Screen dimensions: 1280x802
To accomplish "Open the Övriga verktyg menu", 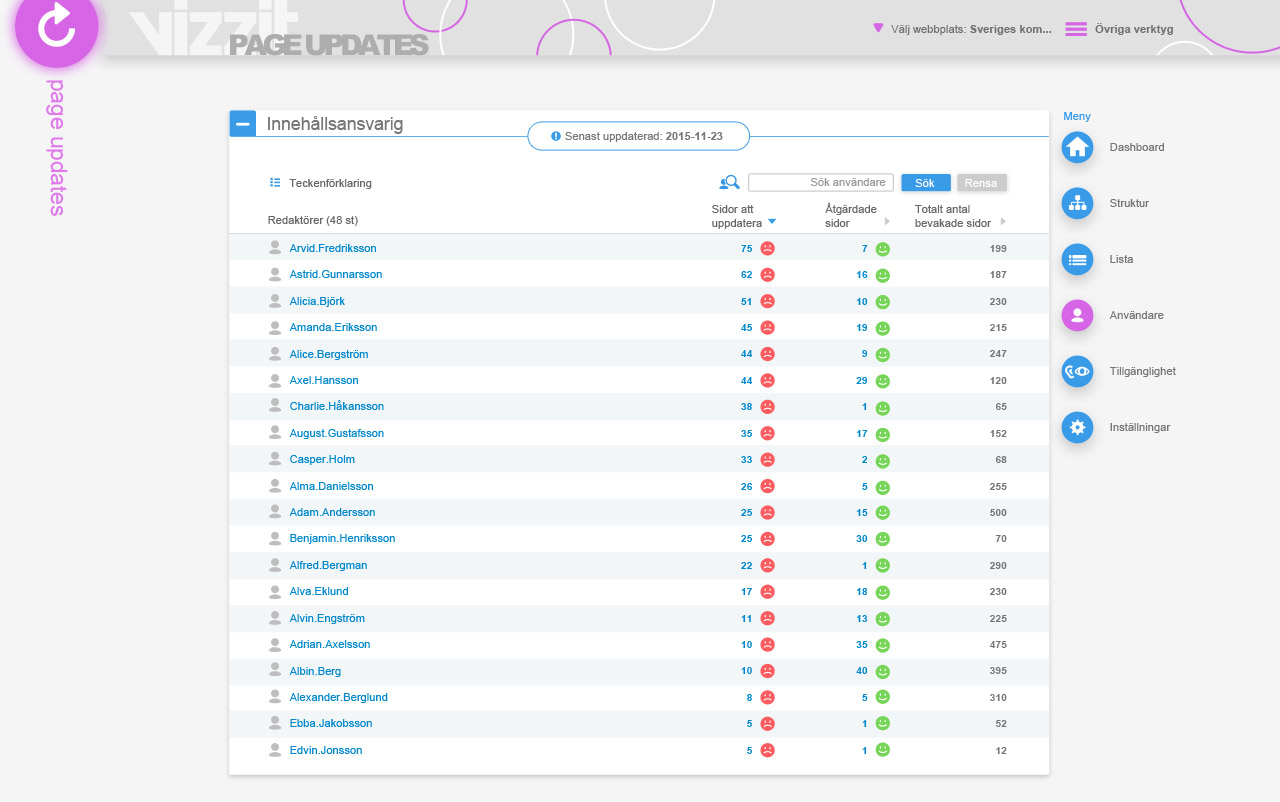I will 1119,29.
